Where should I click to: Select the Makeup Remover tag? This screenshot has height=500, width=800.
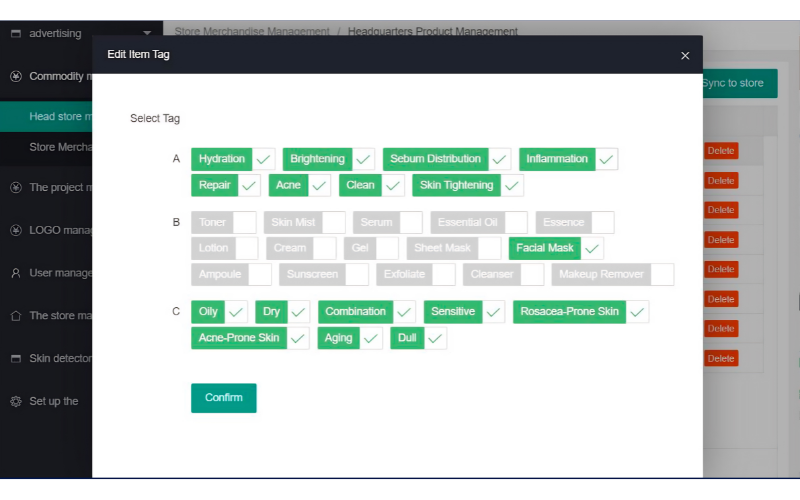click(x=613, y=274)
